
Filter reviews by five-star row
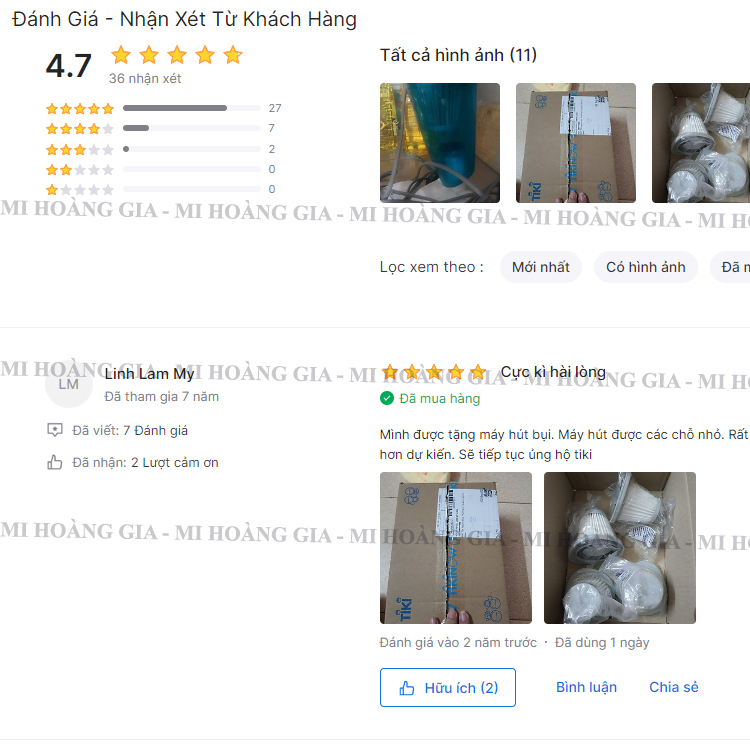coord(164,109)
